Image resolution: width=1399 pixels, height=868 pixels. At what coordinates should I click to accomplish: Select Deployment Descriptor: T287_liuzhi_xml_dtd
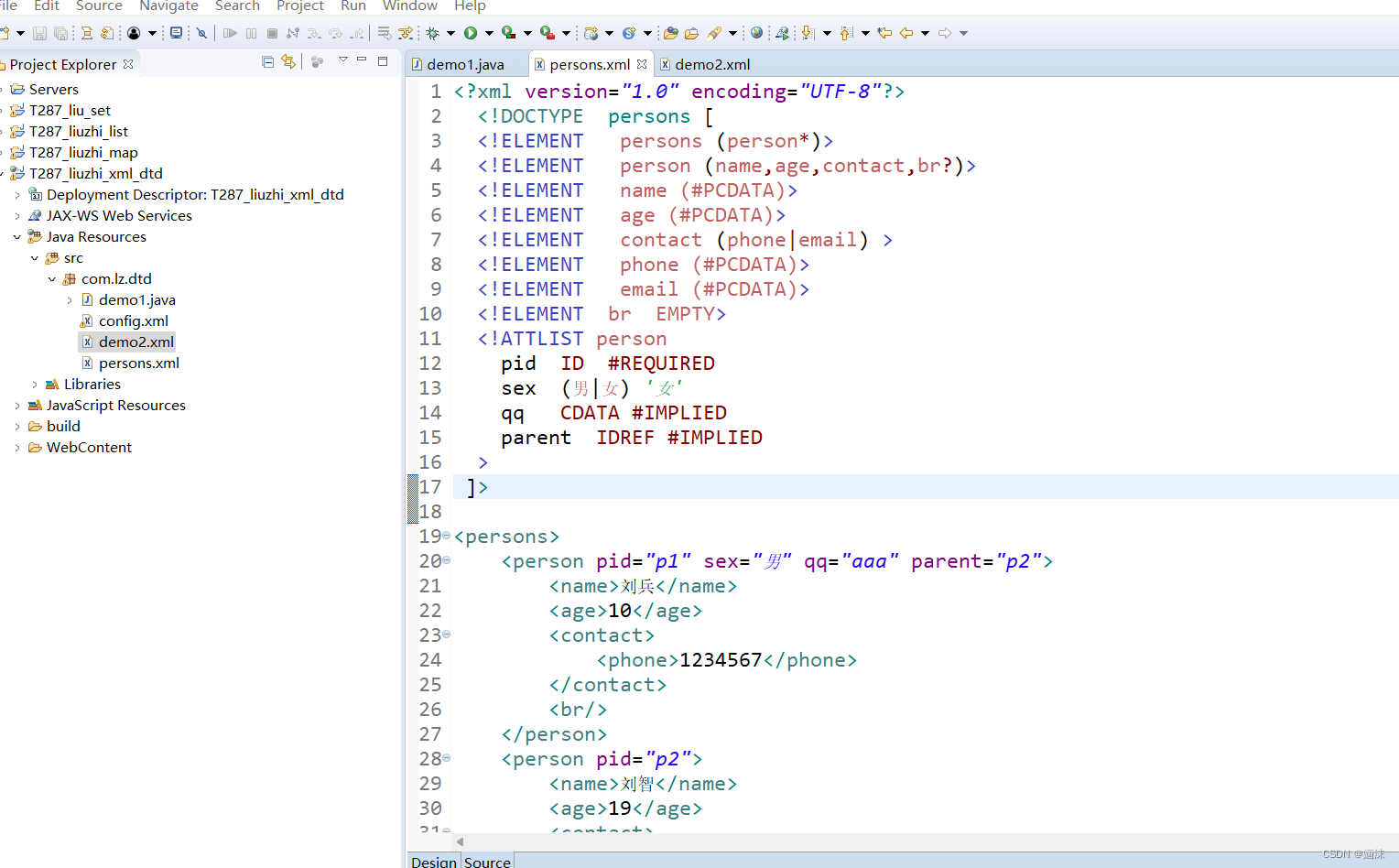pyautogui.click(x=195, y=195)
